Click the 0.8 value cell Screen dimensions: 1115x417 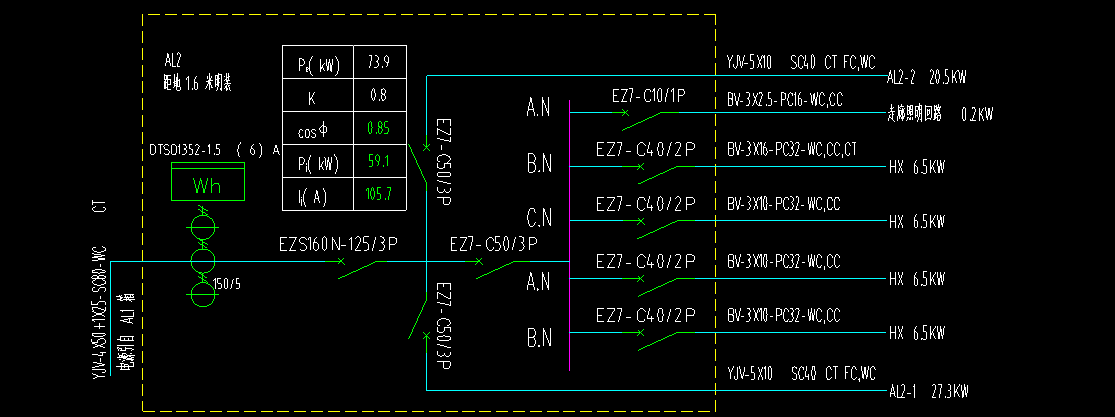379,95
